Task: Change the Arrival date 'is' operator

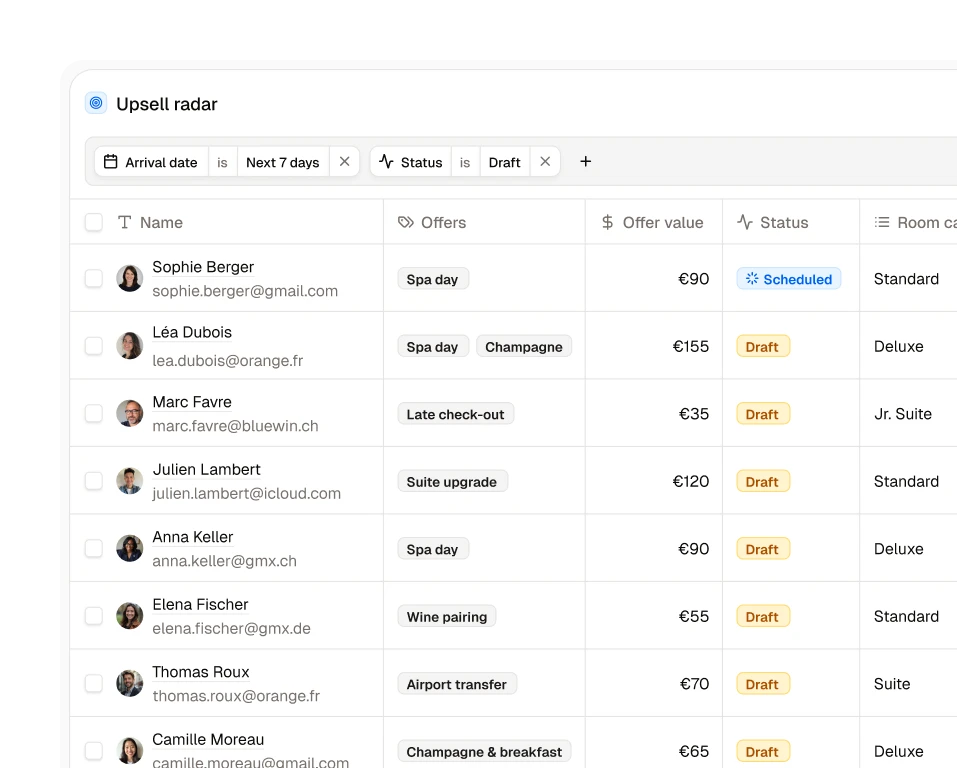Action: coord(222,162)
